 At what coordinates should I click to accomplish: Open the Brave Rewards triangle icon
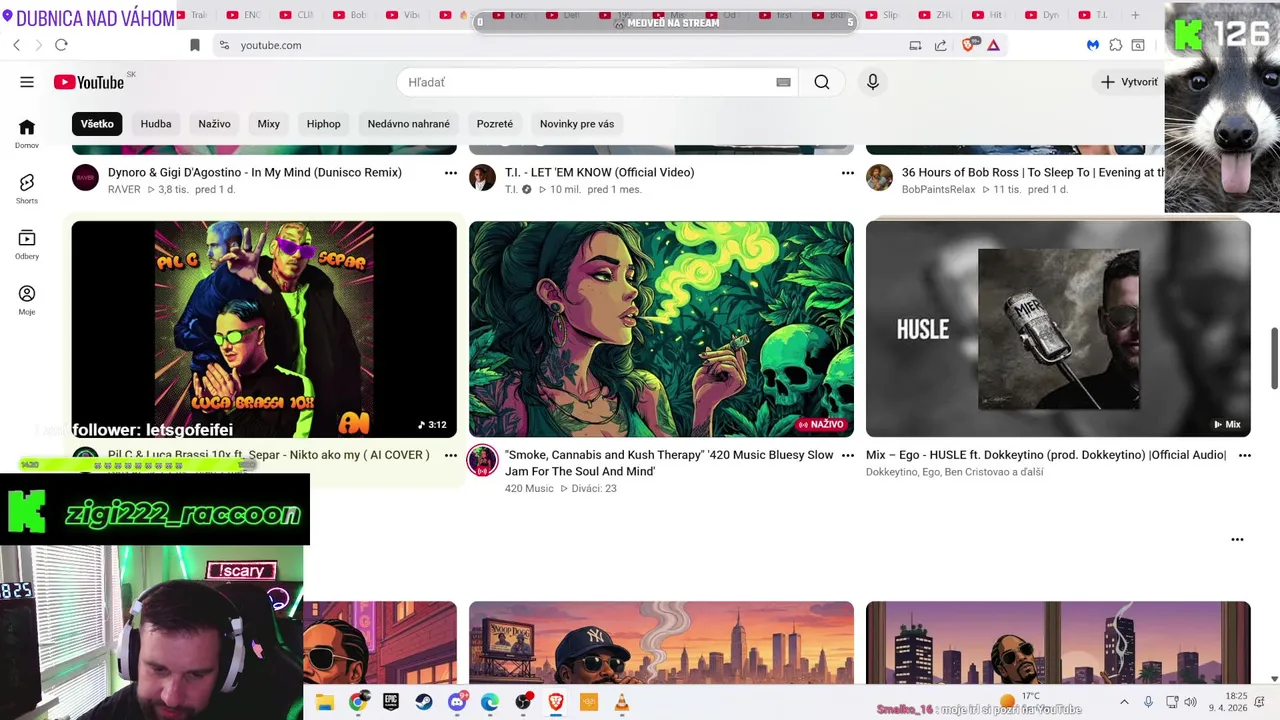[x=993, y=45]
